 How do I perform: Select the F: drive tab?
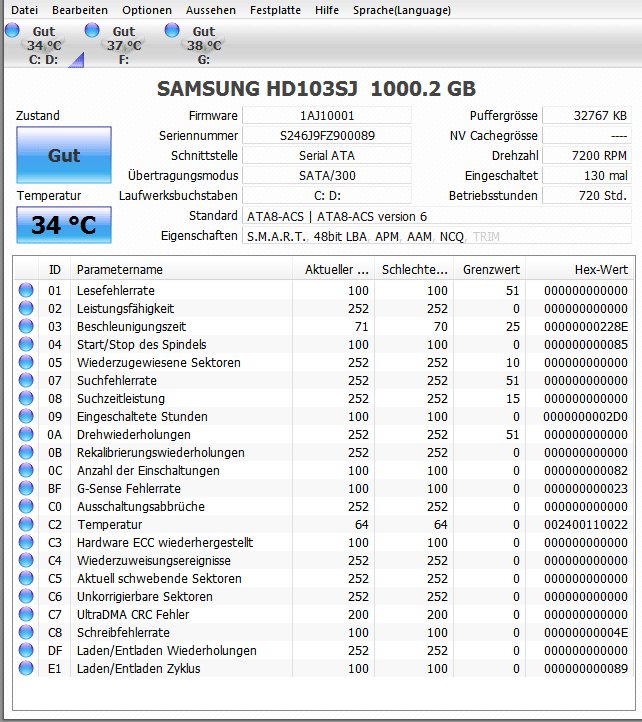click(124, 45)
